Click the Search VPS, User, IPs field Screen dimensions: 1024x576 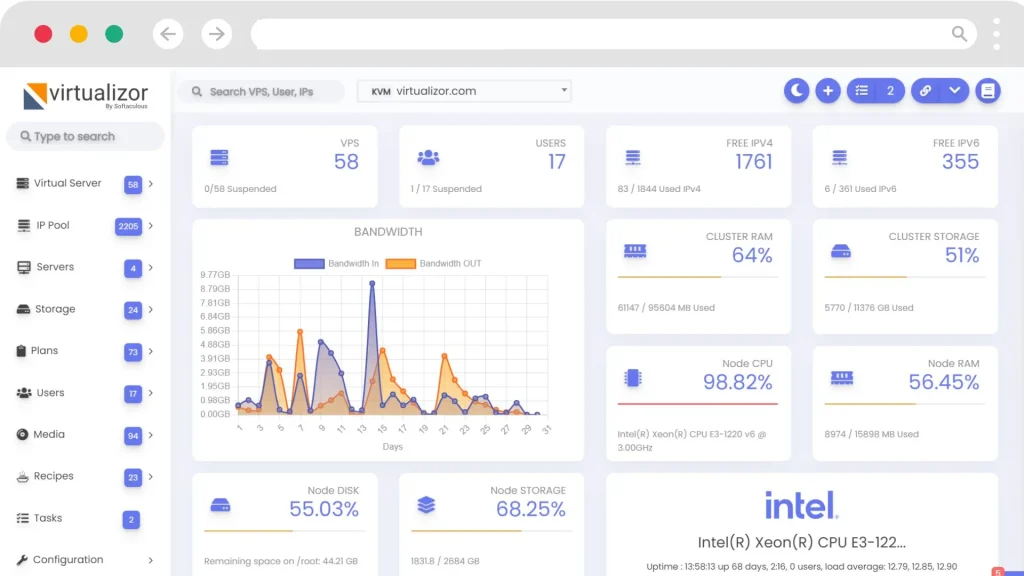coord(261,92)
